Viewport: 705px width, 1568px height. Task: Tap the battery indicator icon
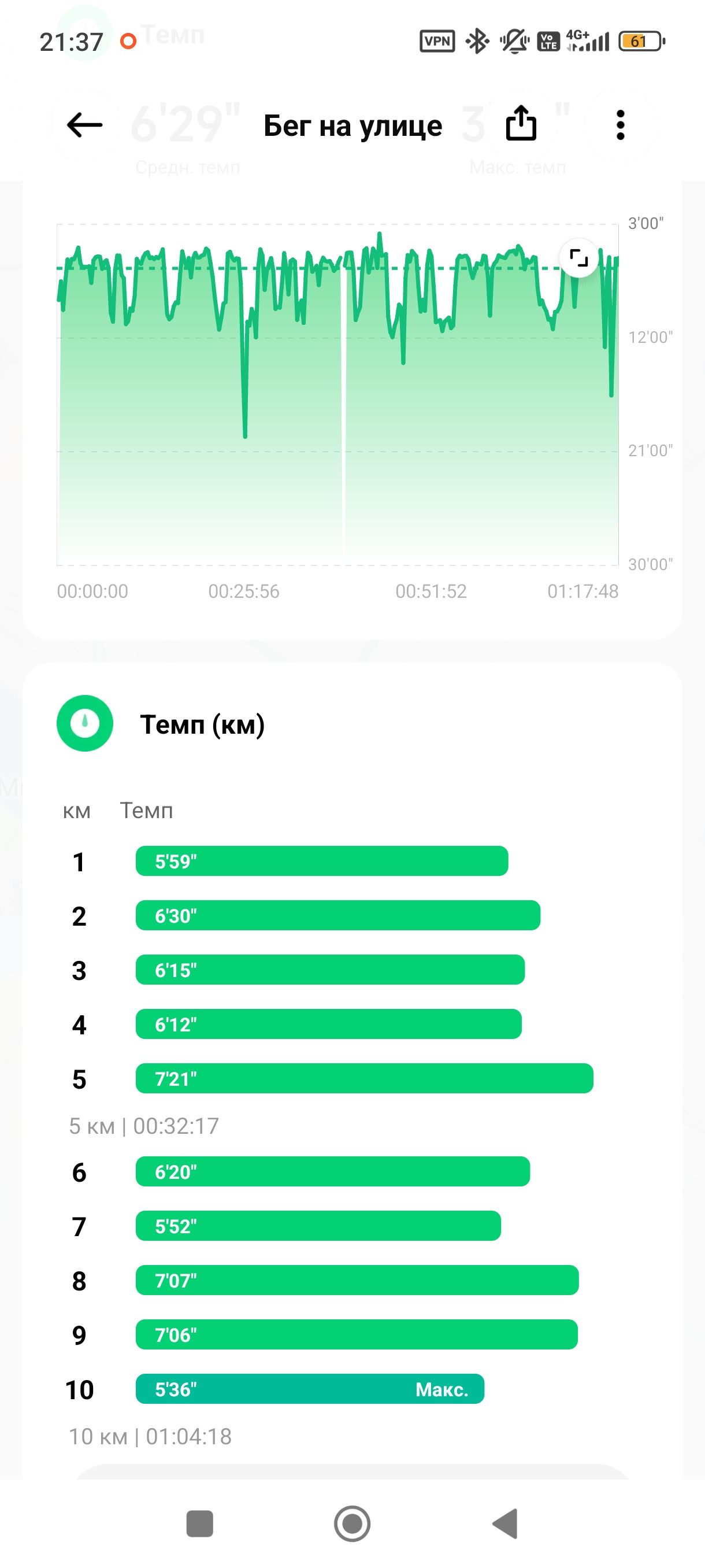642,42
